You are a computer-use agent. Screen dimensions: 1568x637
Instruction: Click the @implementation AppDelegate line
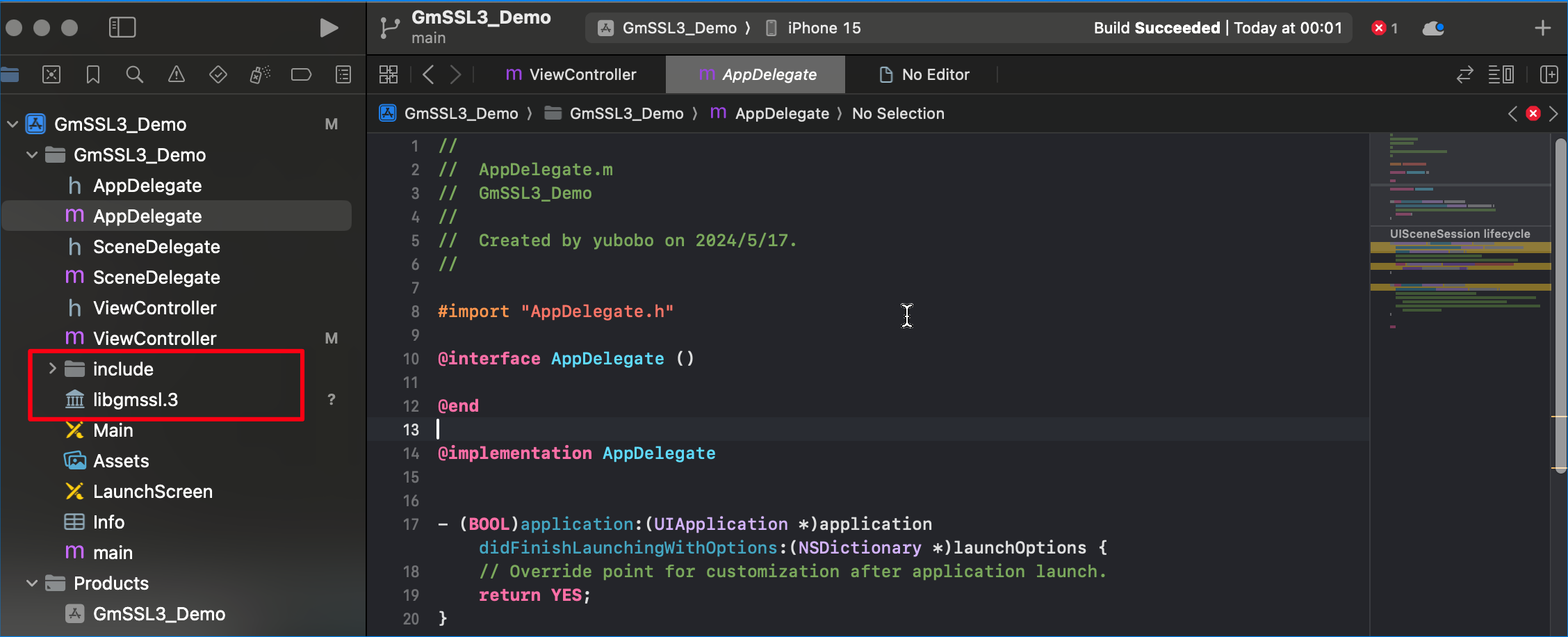576,453
